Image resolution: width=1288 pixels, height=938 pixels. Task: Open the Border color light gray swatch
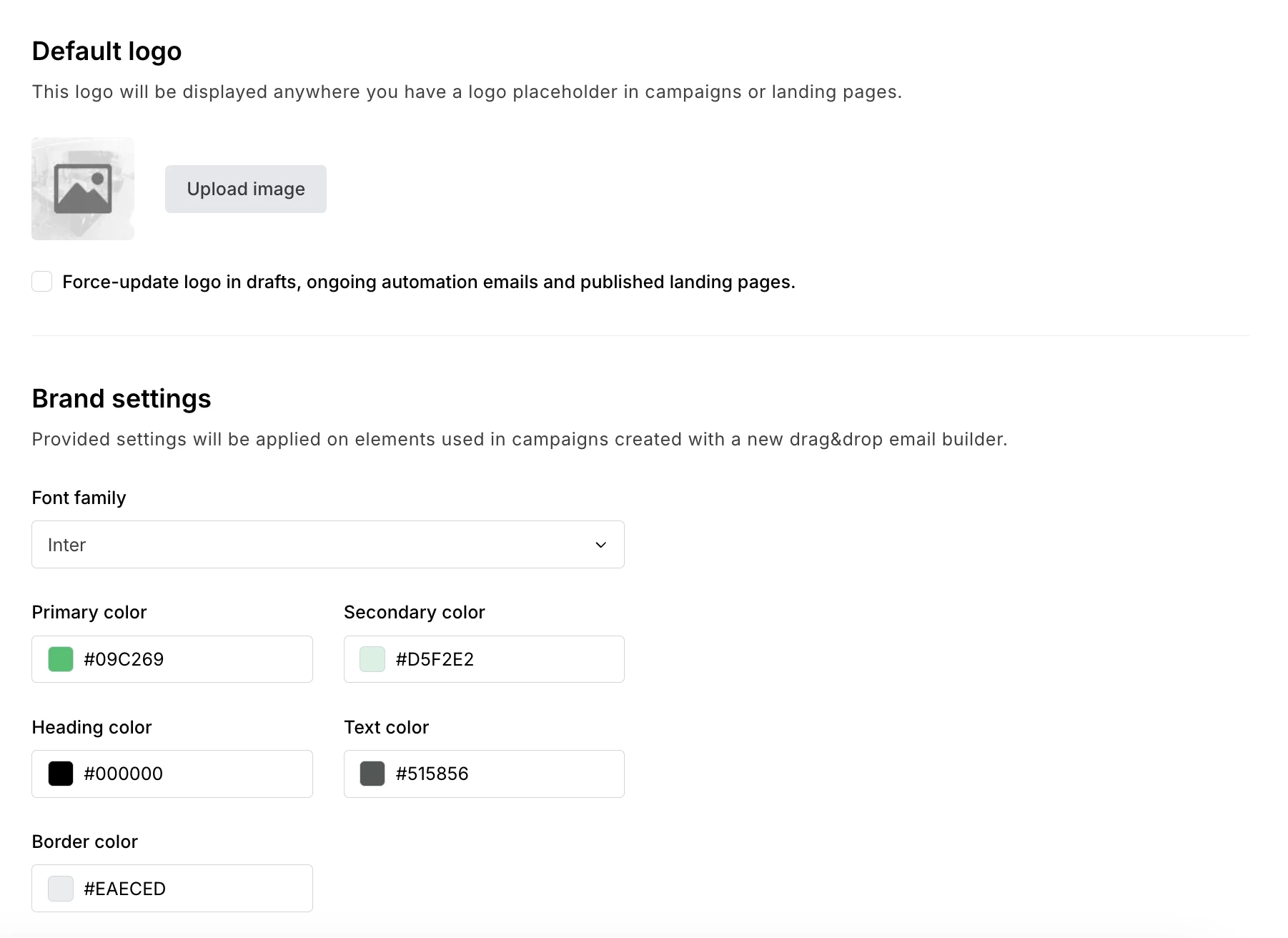61,889
